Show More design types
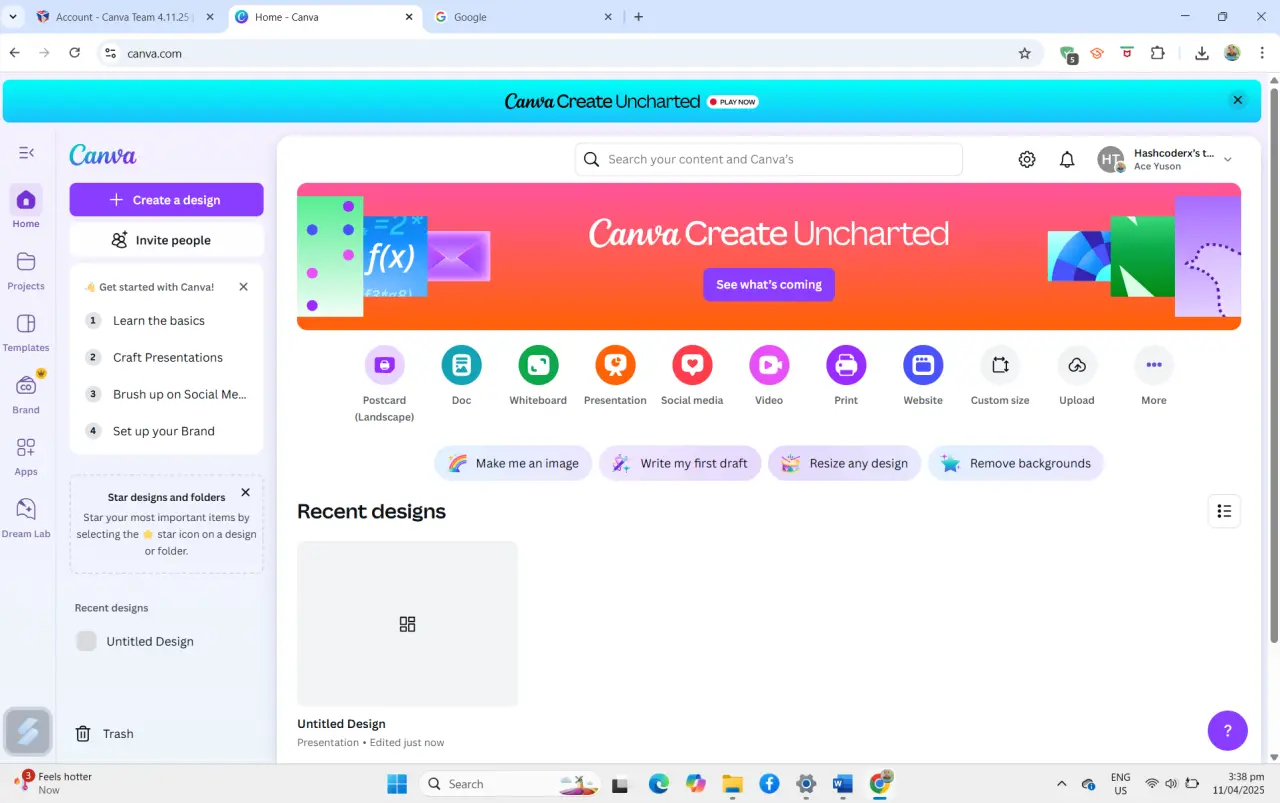This screenshot has width=1280, height=803. tap(1154, 376)
